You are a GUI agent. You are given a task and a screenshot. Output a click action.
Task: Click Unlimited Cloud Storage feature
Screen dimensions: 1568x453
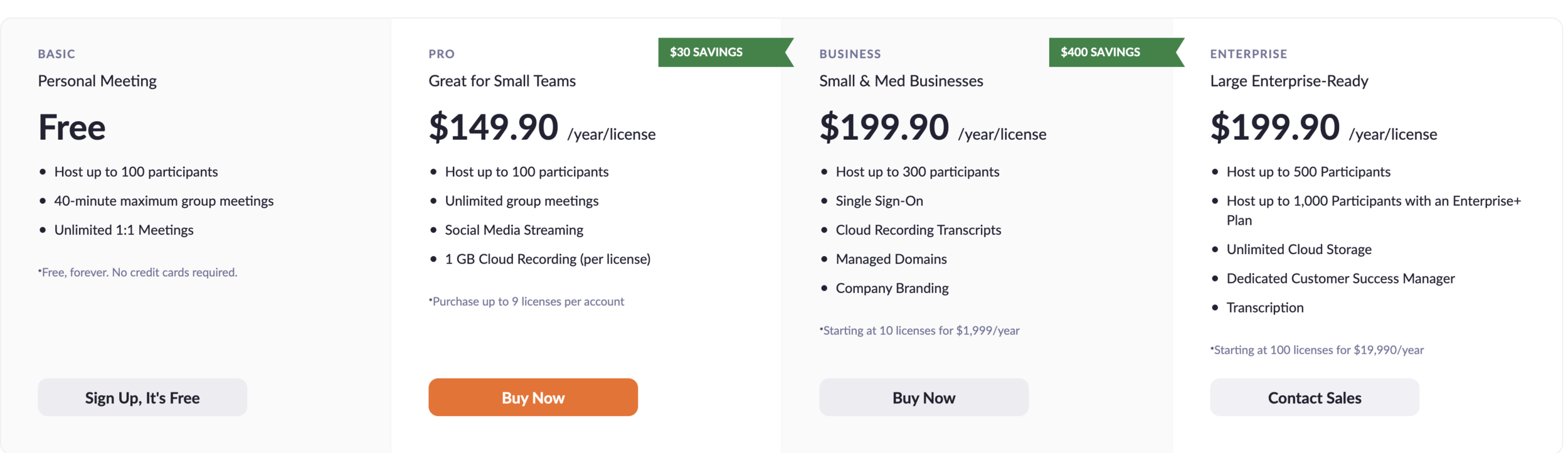click(x=1298, y=249)
